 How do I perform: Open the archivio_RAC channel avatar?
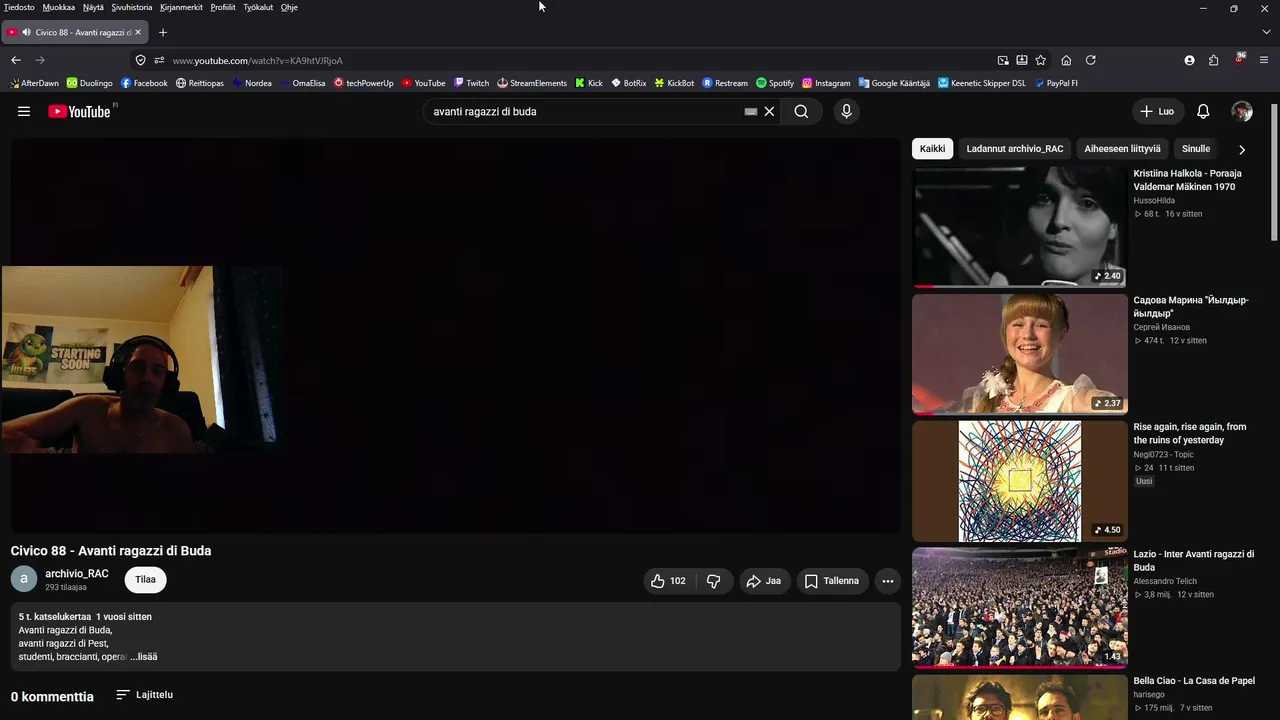click(24, 579)
